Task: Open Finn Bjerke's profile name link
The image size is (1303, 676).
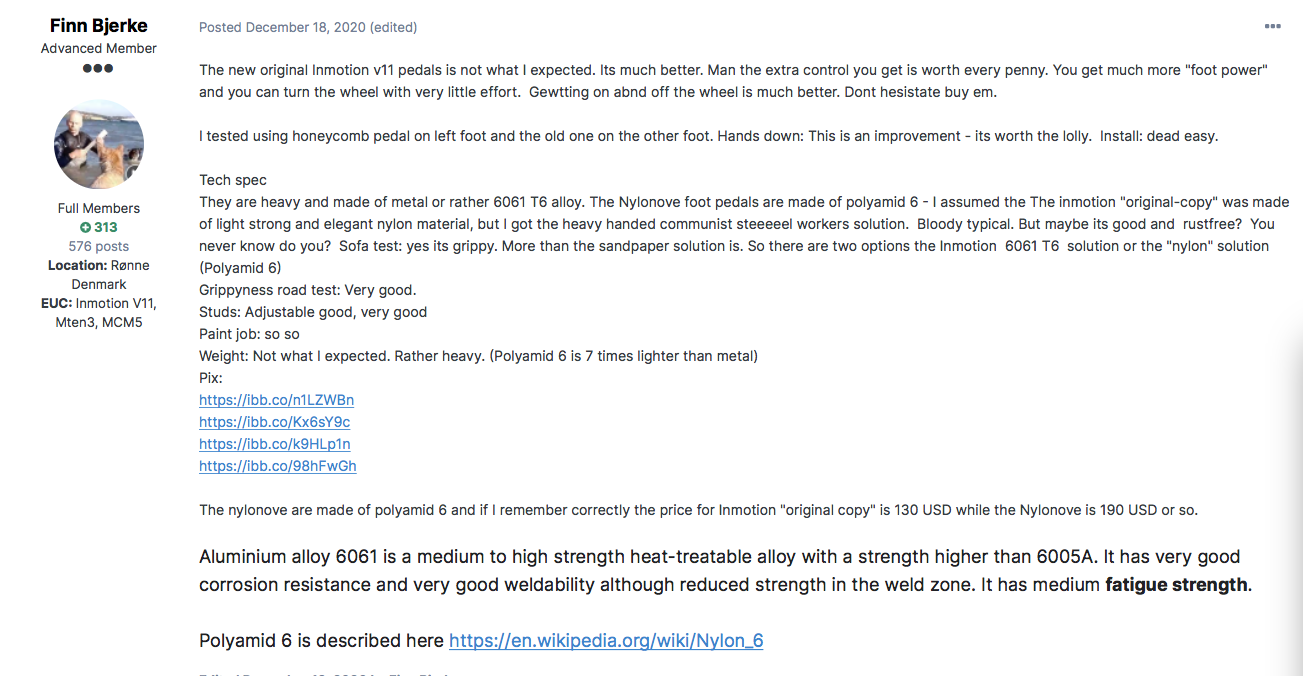Action: (98, 26)
